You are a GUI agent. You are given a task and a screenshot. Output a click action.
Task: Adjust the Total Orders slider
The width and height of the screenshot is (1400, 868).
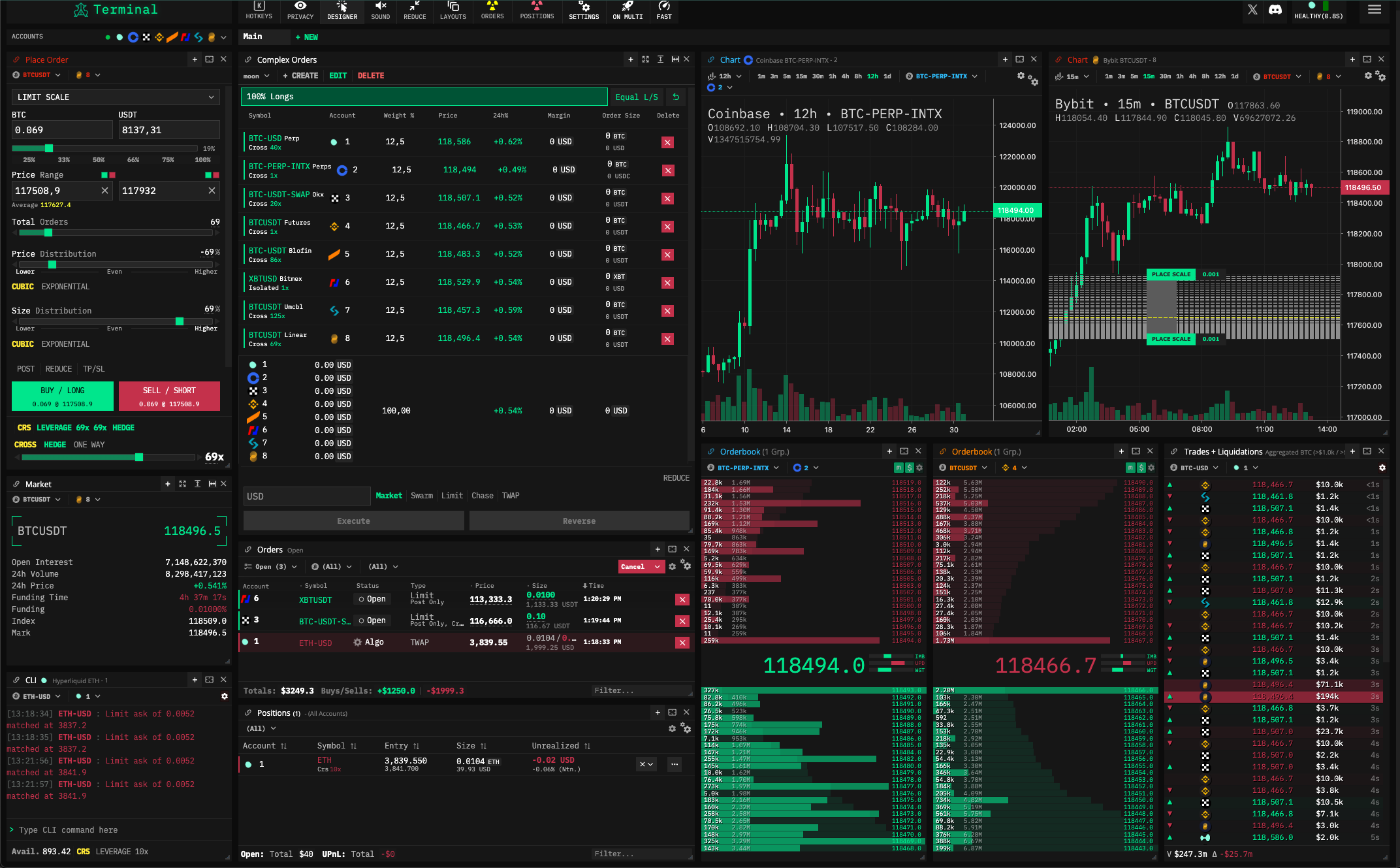(x=48, y=233)
